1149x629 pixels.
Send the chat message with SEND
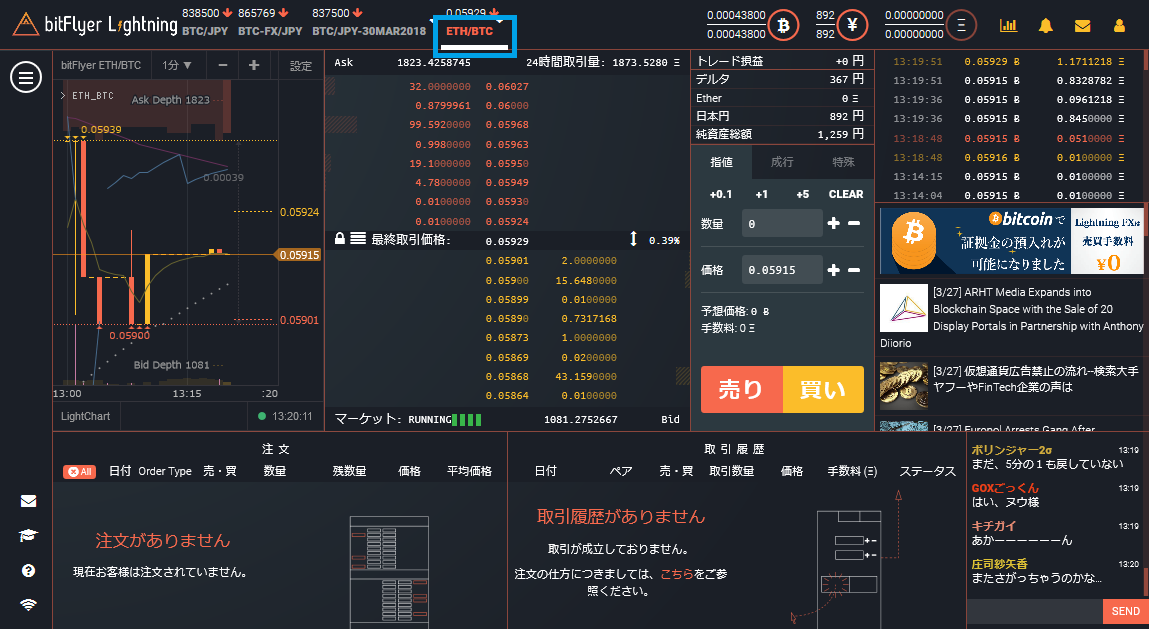click(1126, 611)
